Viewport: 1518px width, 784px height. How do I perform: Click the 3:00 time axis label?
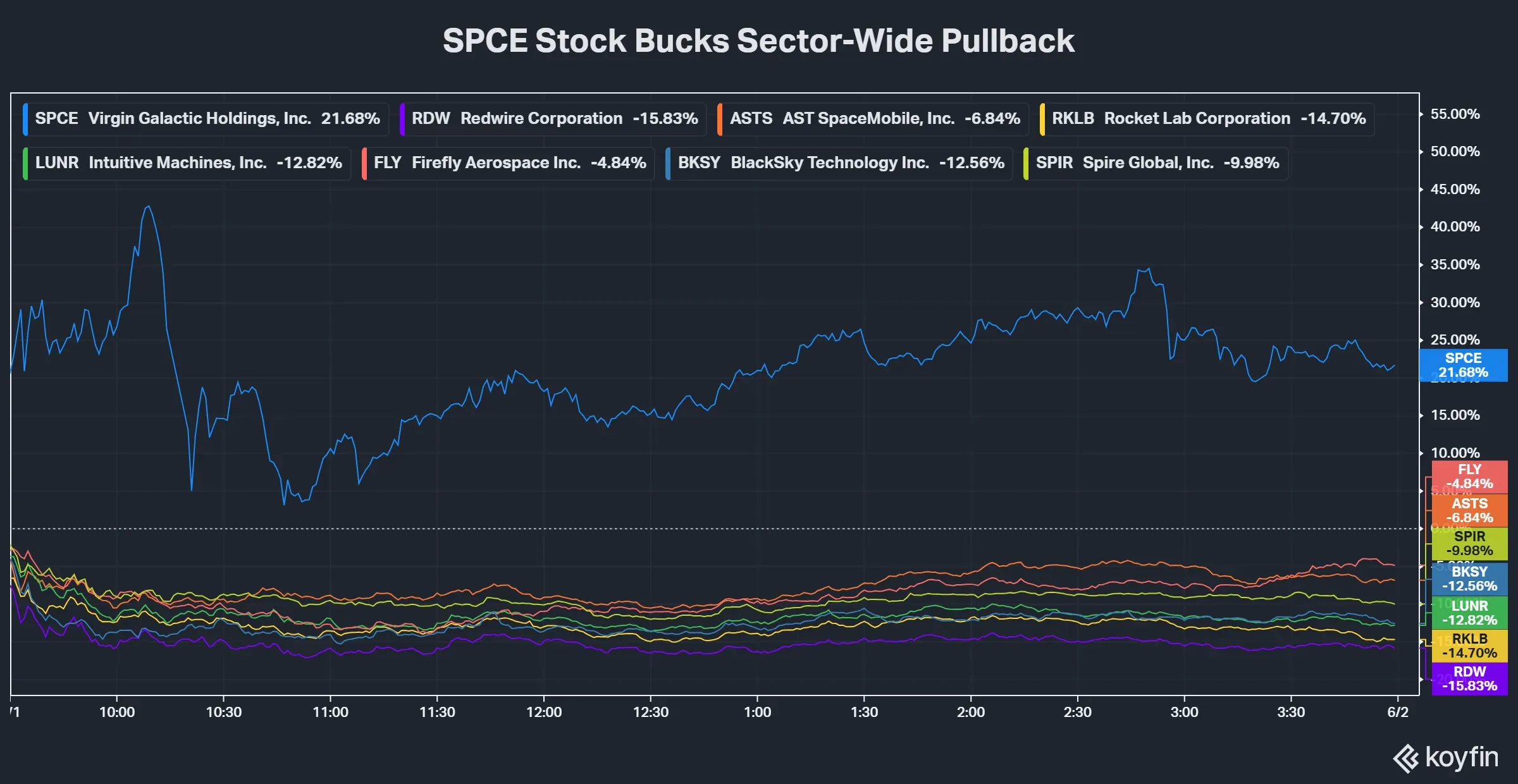(x=1185, y=713)
